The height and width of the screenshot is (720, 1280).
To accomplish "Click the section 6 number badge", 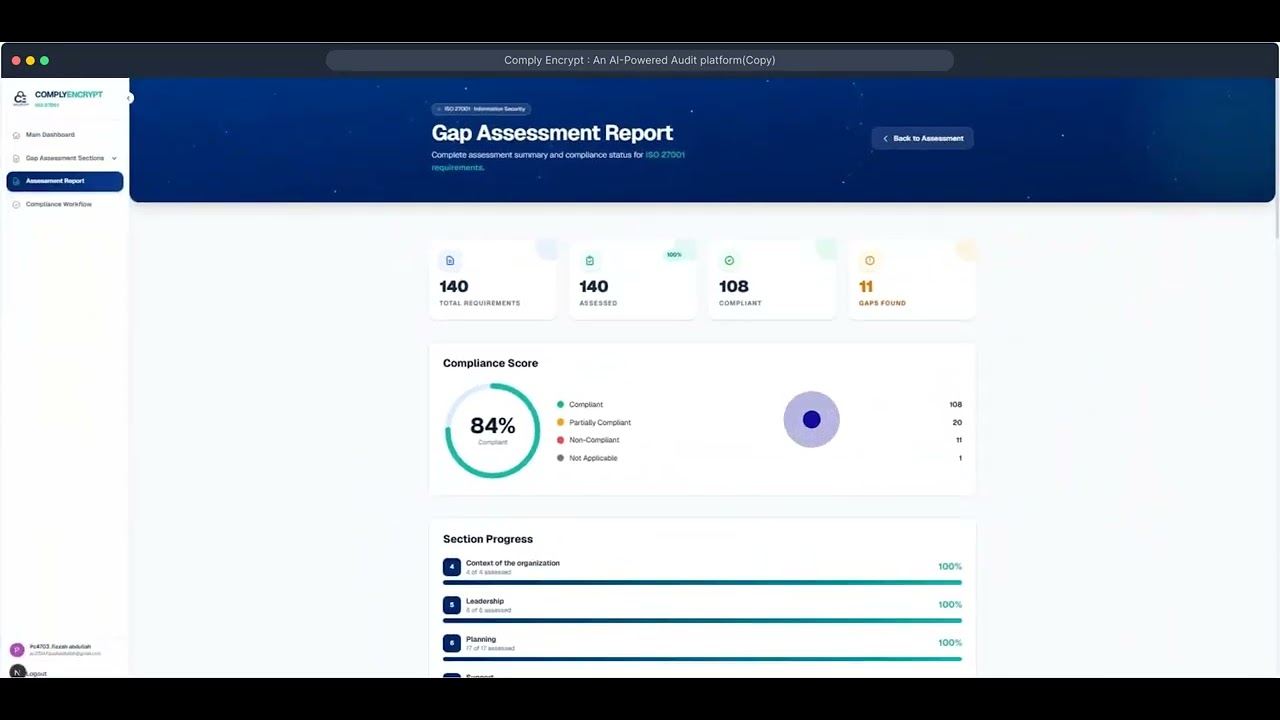I will point(452,643).
